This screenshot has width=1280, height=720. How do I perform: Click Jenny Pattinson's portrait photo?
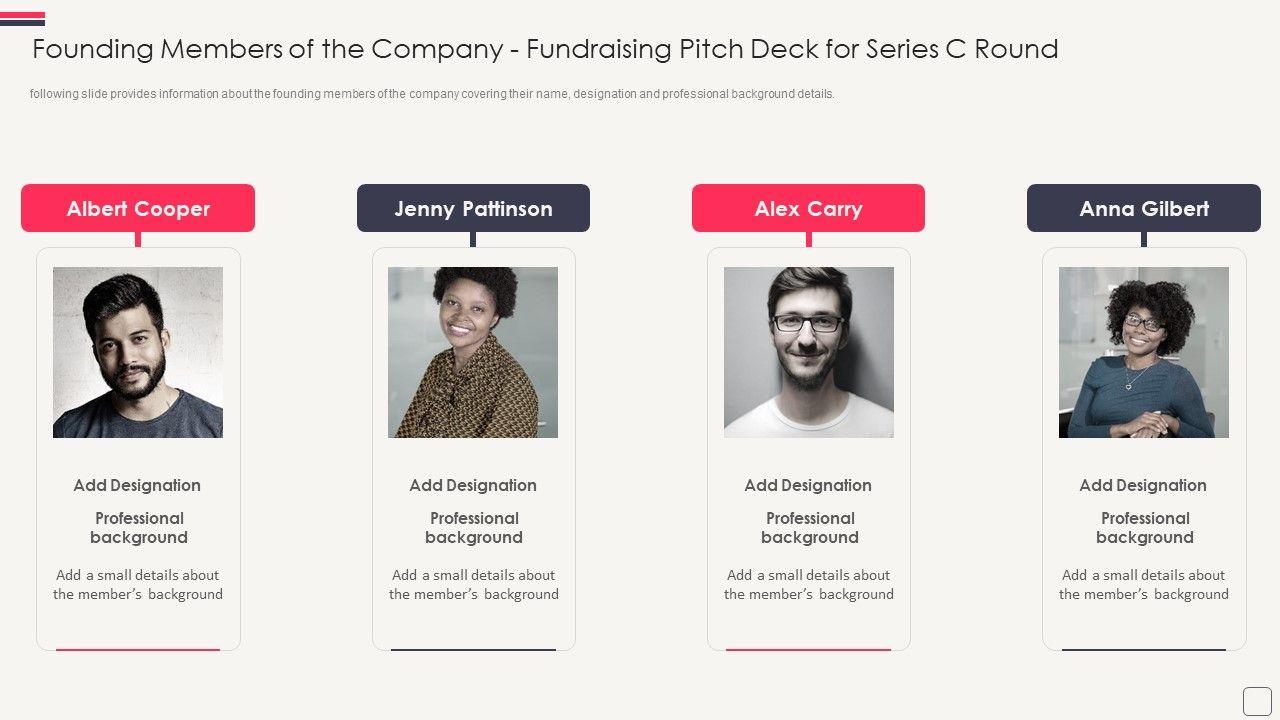click(473, 352)
